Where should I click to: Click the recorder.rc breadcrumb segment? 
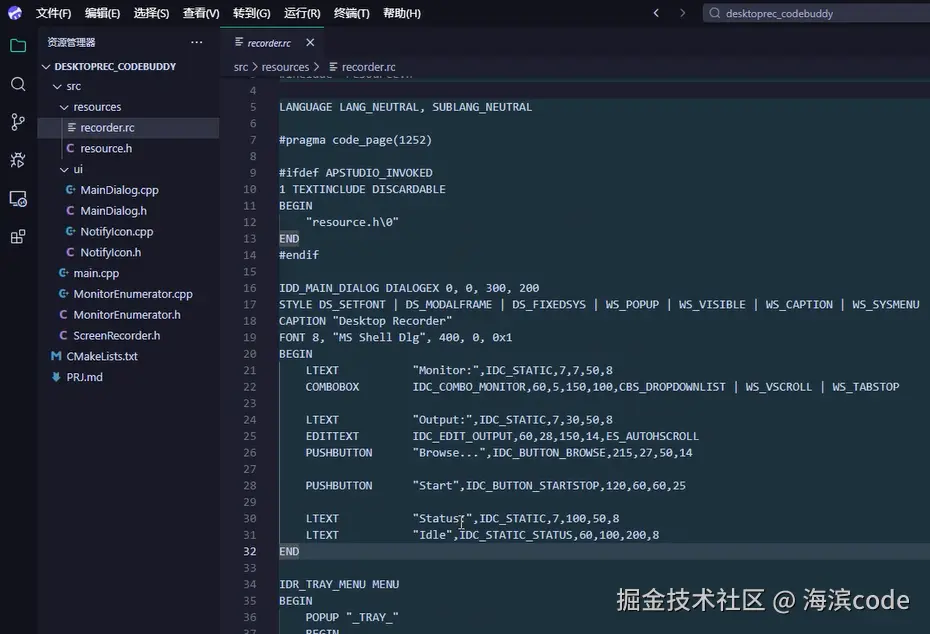pyautogui.click(x=362, y=67)
